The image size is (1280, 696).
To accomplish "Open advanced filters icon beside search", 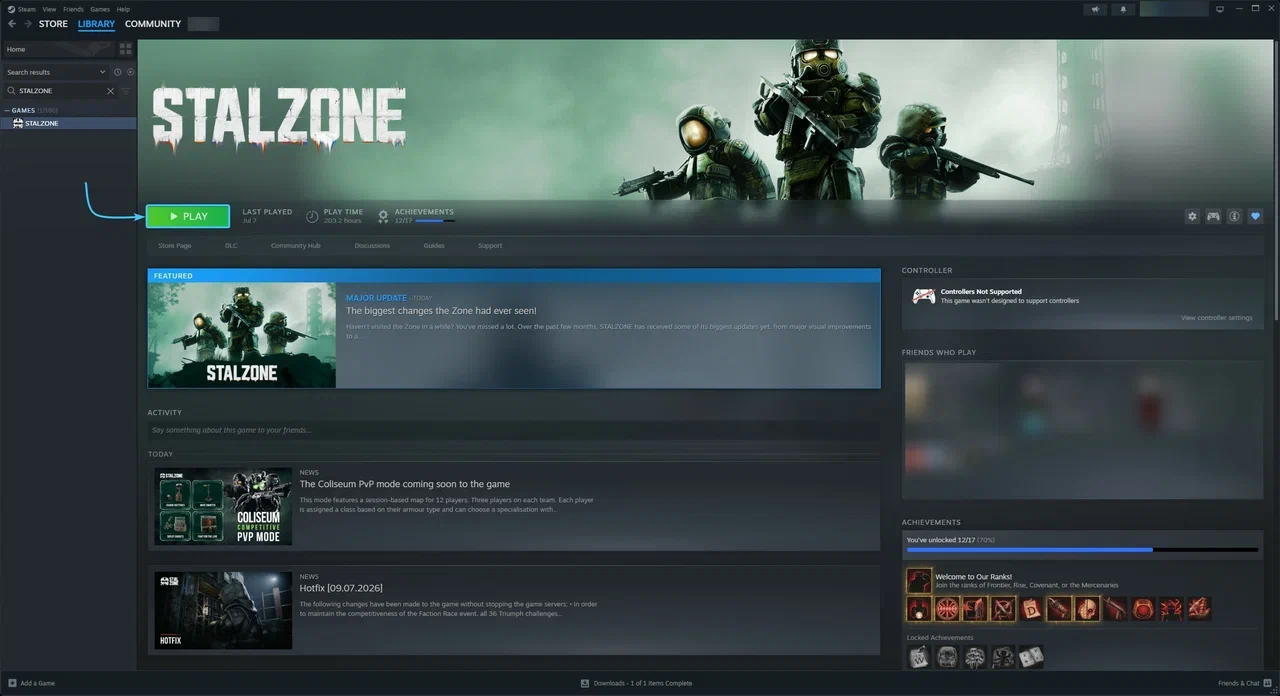I will point(126,91).
